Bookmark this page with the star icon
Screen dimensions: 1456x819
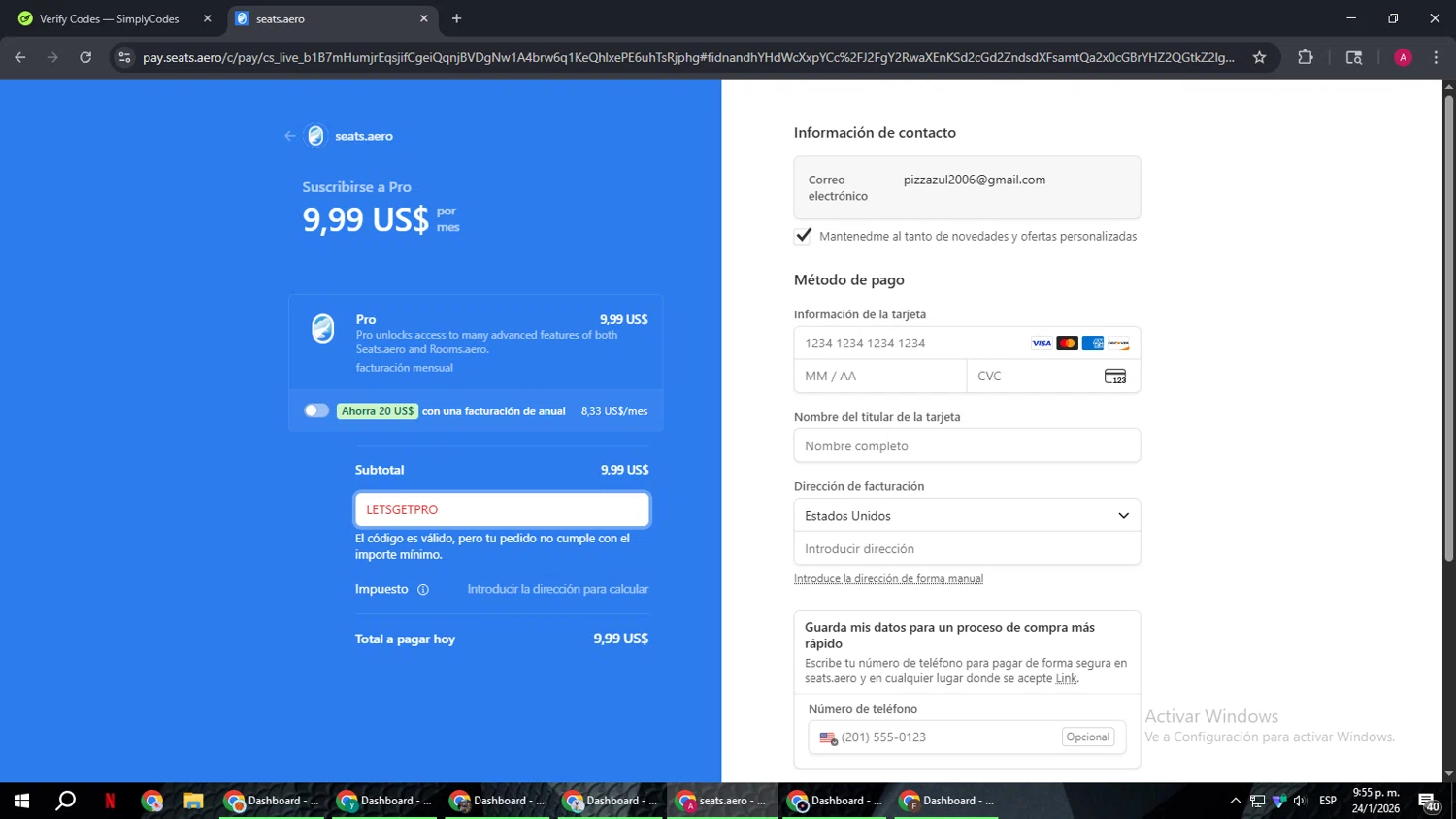[x=1259, y=57]
